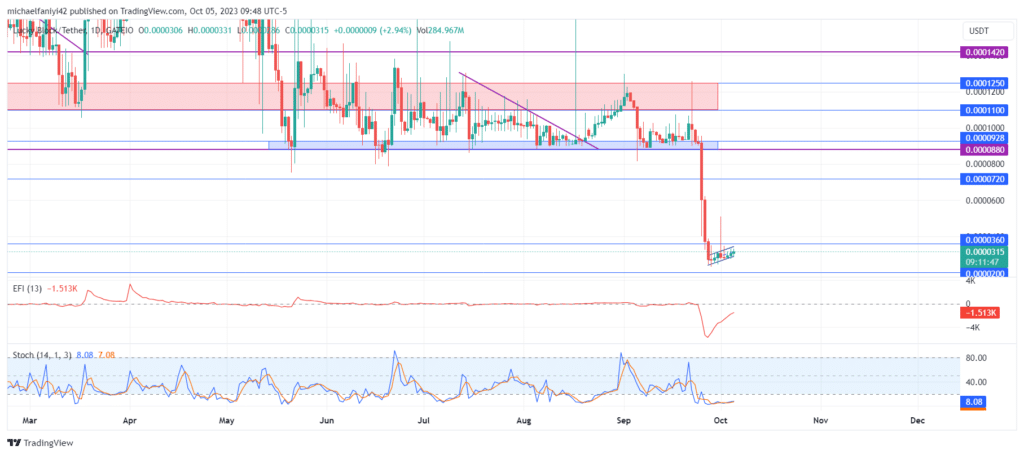Select the 0.0001420 purple price label
1024x455 pixels.
[x=985, y=52]
